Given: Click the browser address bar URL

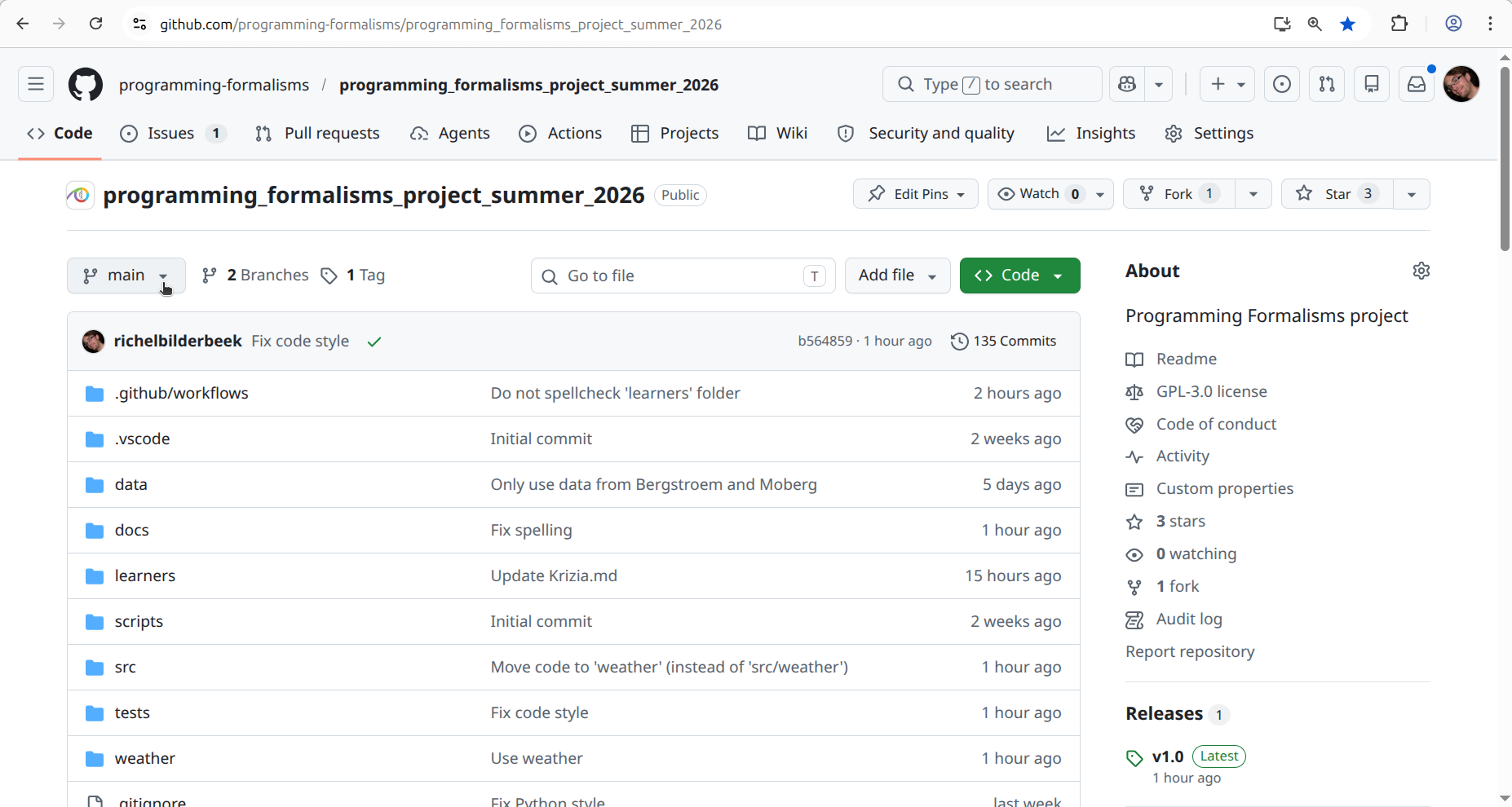Looking at the screenshot, I should click(x=440, y=24).
